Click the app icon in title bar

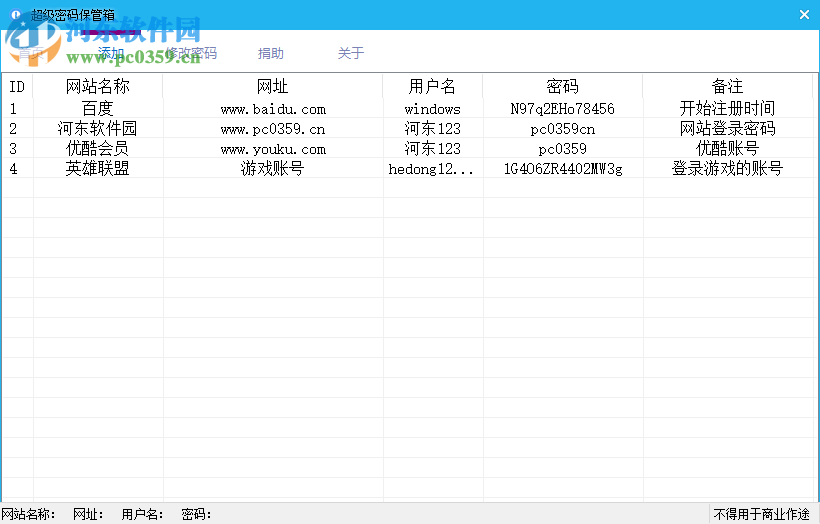(16, 15)
